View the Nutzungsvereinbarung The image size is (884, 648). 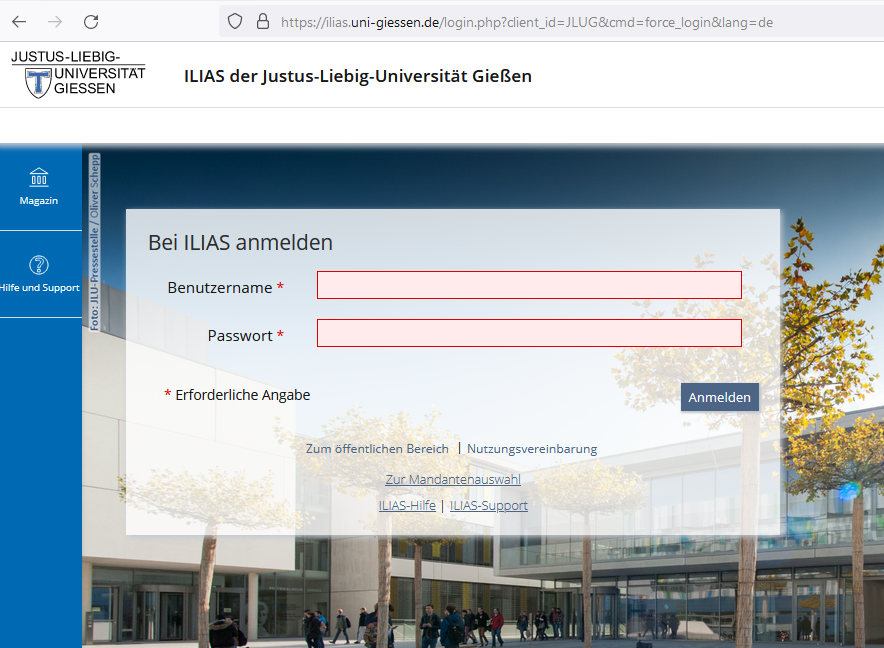pyautogui.click(x=531, y=448)
